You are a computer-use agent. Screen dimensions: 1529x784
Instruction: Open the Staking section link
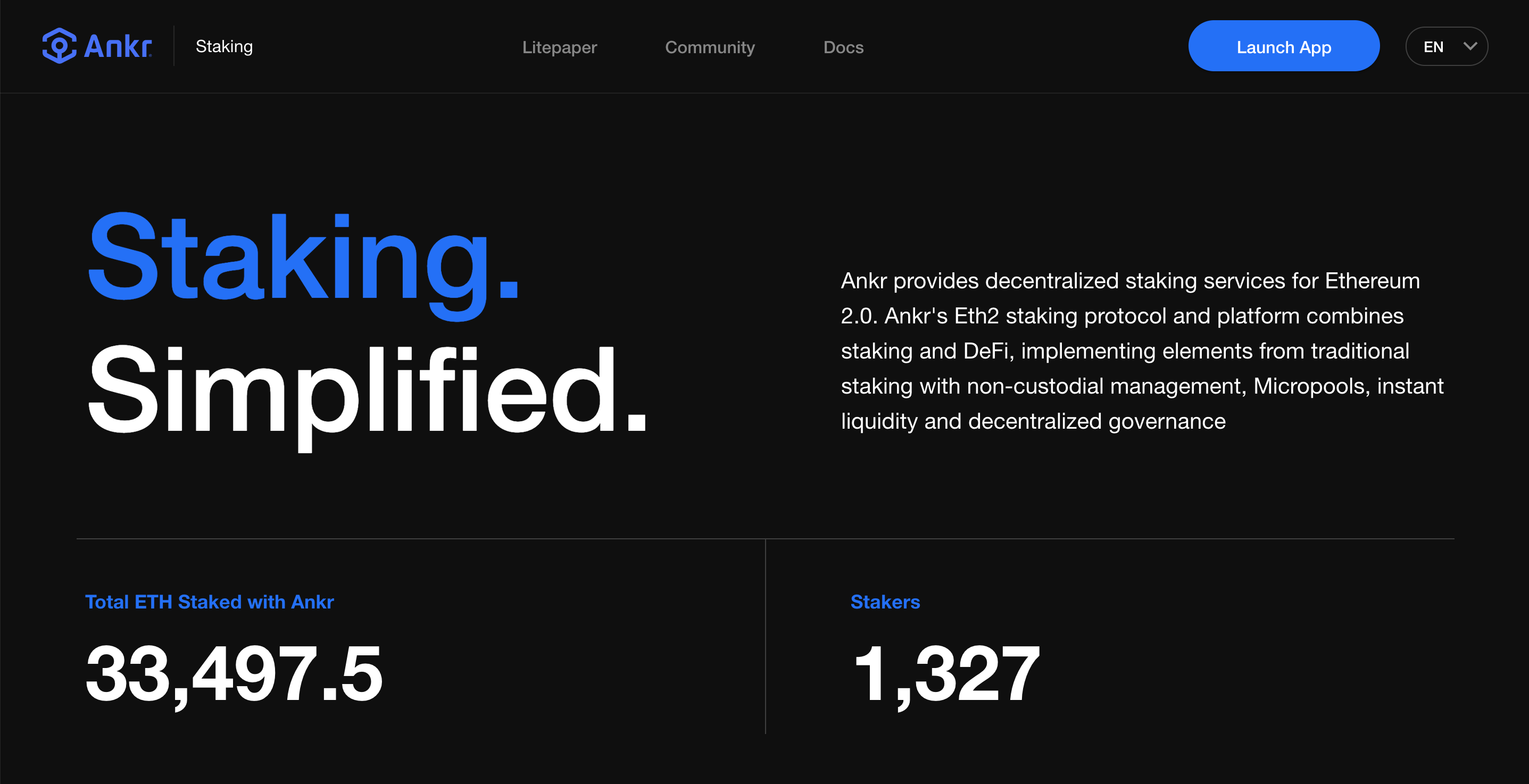pos(225,46)
